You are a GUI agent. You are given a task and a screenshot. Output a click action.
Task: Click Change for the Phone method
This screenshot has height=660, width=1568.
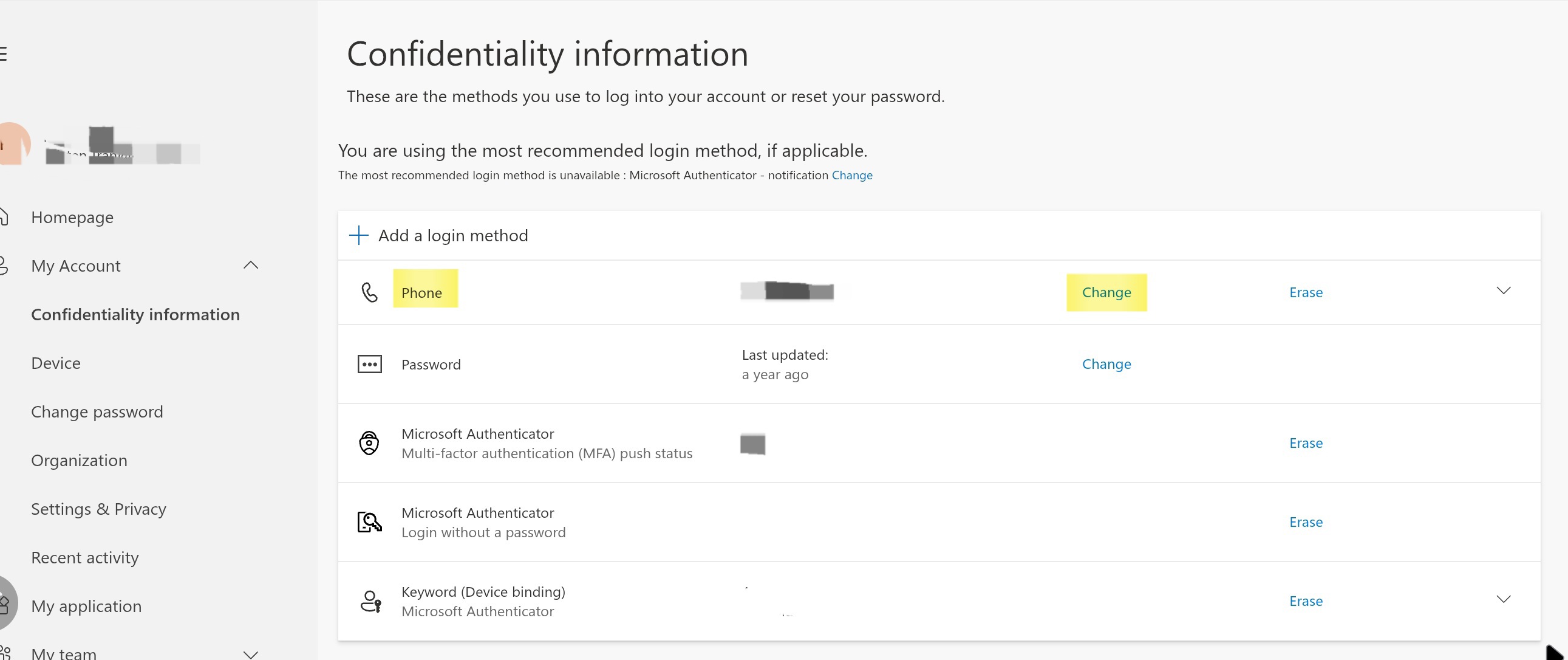1106,292
